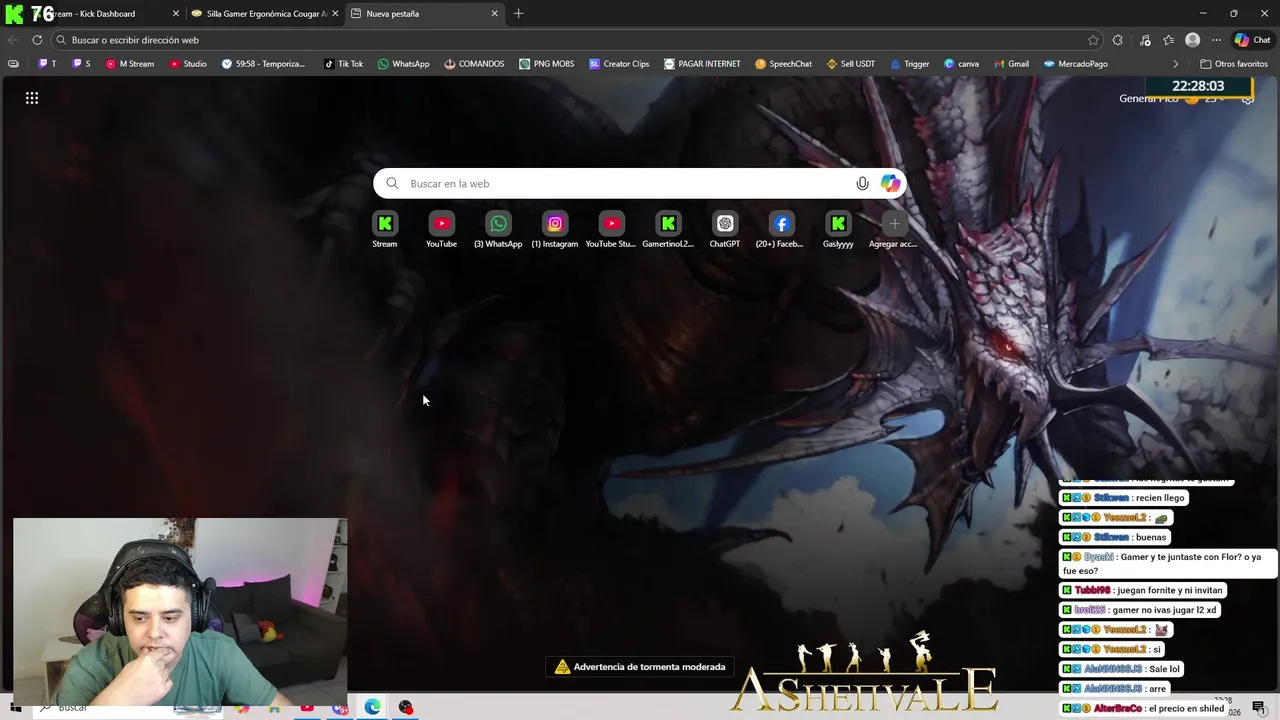
Task: Open the Windows Start button
Action: coord(15,708)
